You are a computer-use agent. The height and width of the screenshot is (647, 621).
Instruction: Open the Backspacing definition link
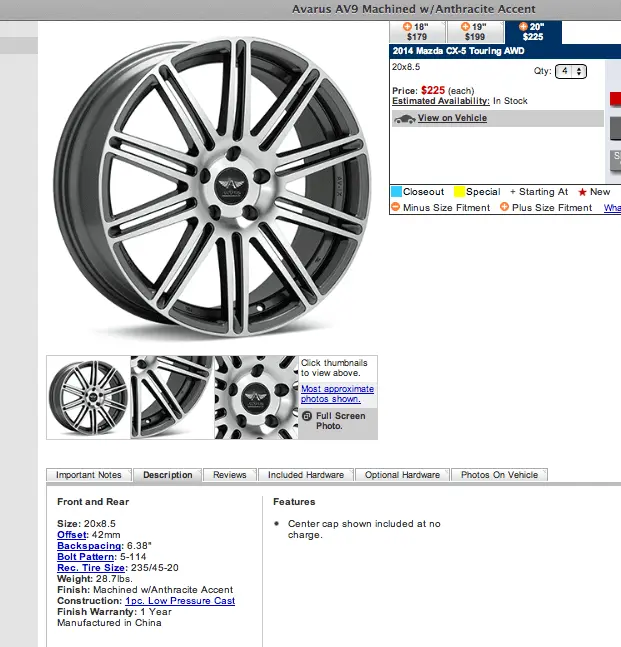(x=88, y=546)
